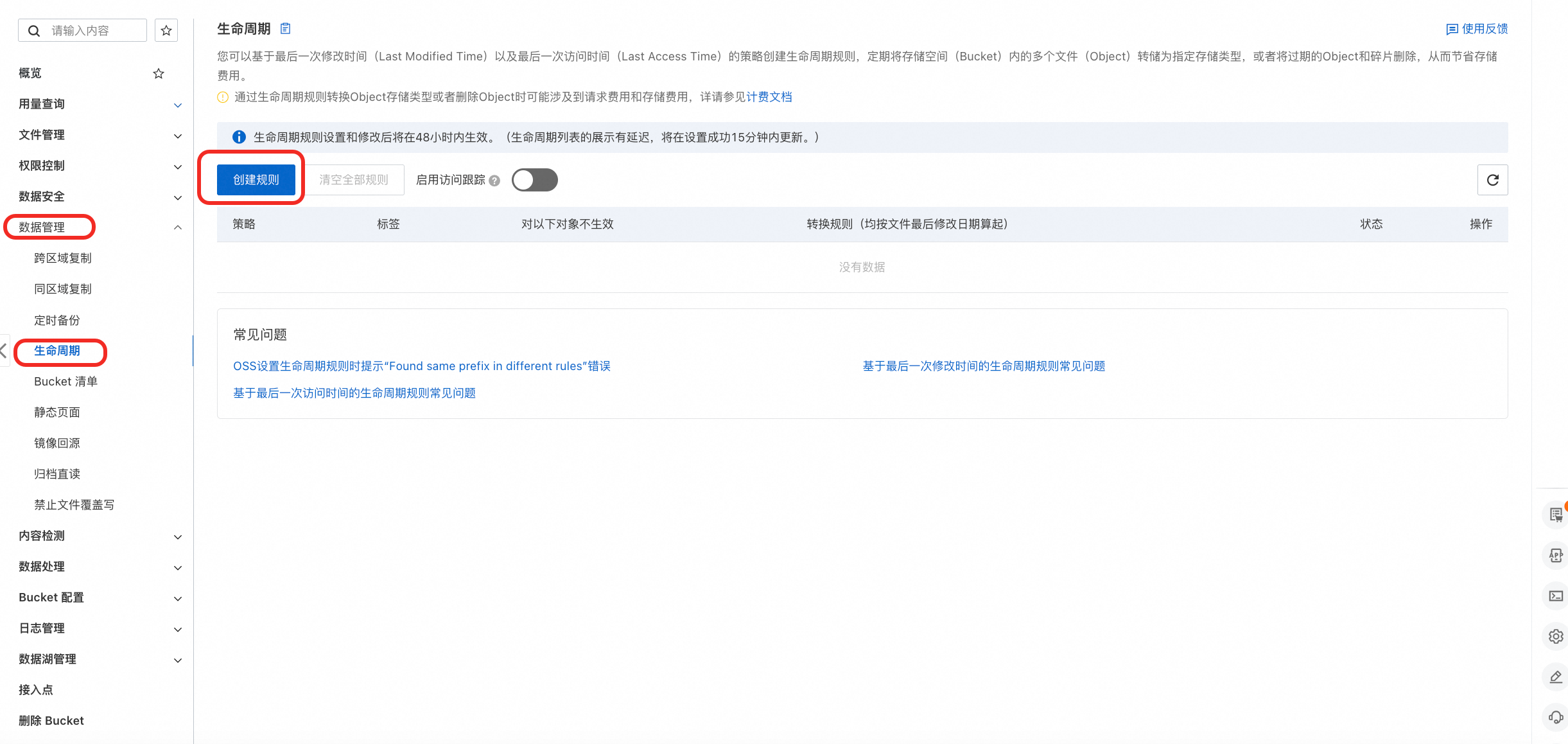
Task: Click the search magnifier icon in sidebar
Action: pyautogui.click(x=35, y=31)
